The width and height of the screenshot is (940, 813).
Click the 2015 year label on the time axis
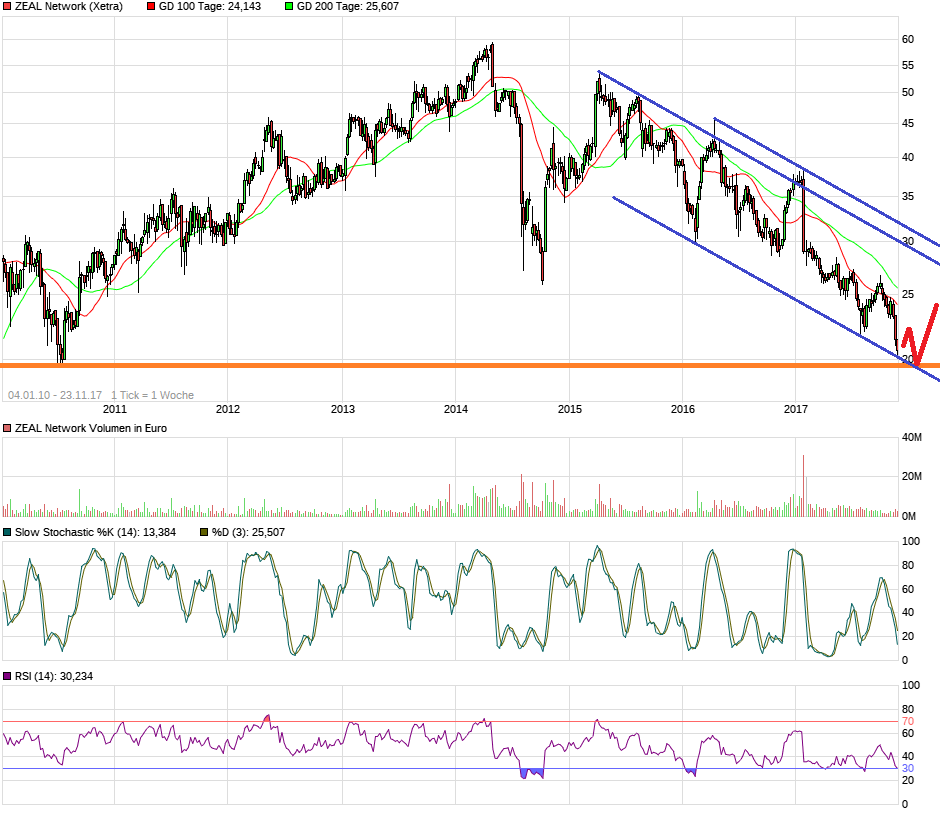(570, 409)
